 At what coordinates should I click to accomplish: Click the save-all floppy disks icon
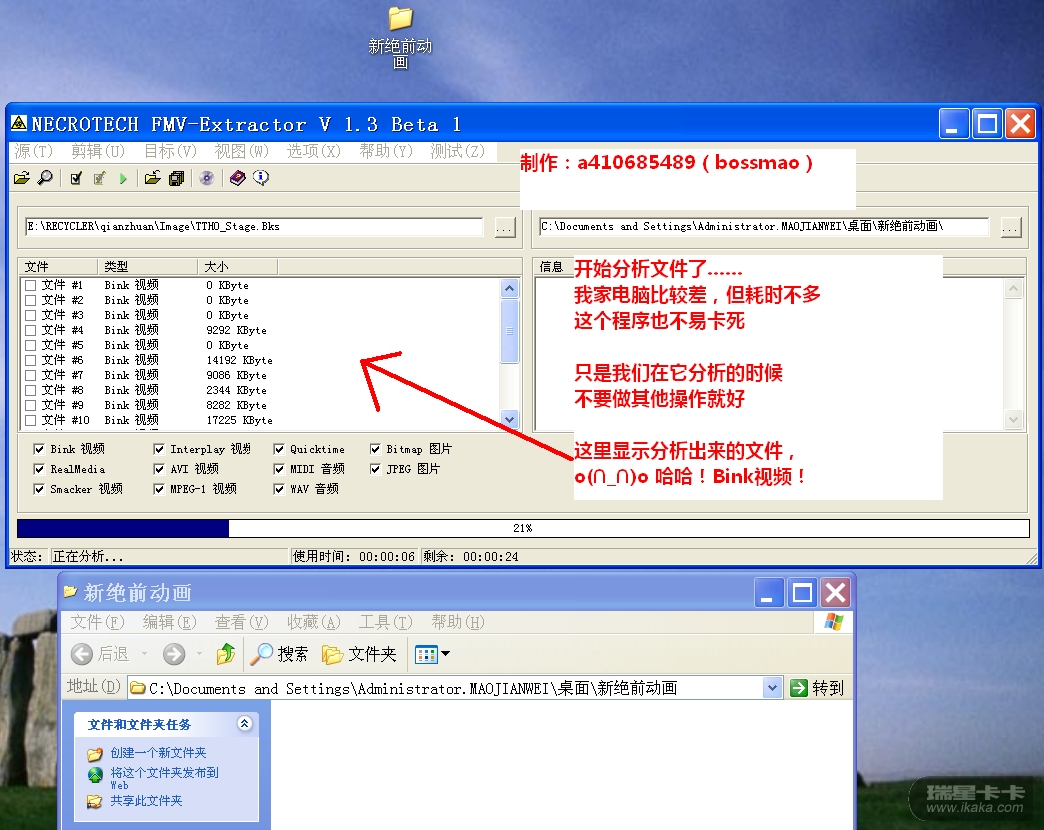(176, 178)
